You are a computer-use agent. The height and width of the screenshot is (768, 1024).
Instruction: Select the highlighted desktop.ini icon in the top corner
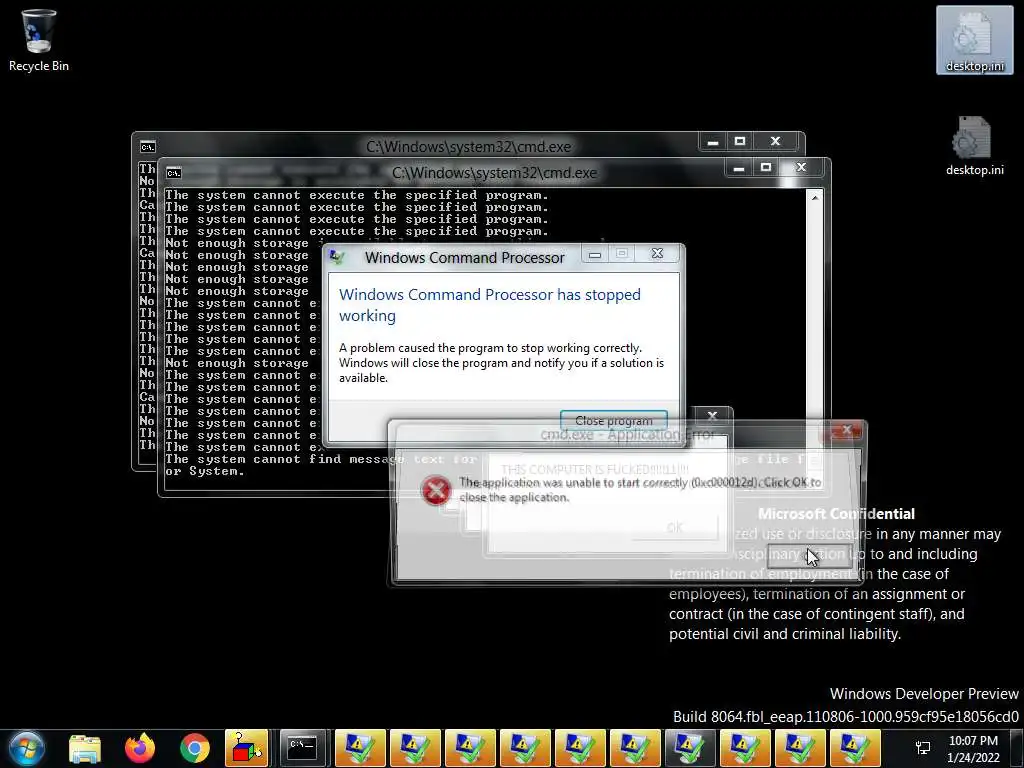tap(974, 40)
